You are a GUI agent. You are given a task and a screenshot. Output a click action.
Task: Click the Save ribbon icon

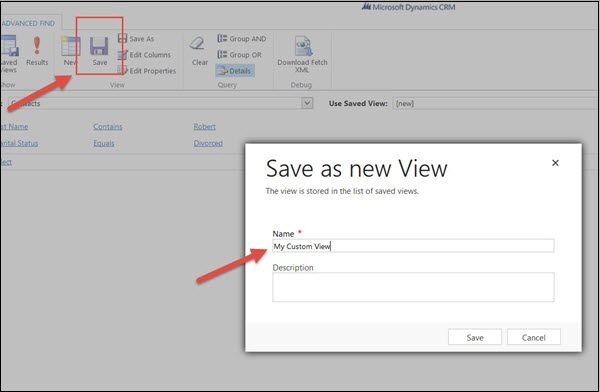coord(99,51)
